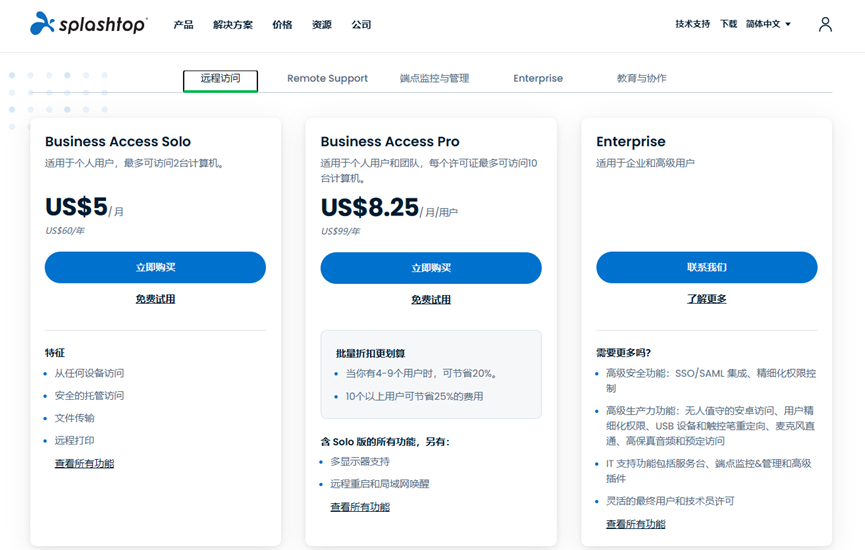Open the user account icon
The width and height of the screenshot is (865, 550).
[825, 24]
